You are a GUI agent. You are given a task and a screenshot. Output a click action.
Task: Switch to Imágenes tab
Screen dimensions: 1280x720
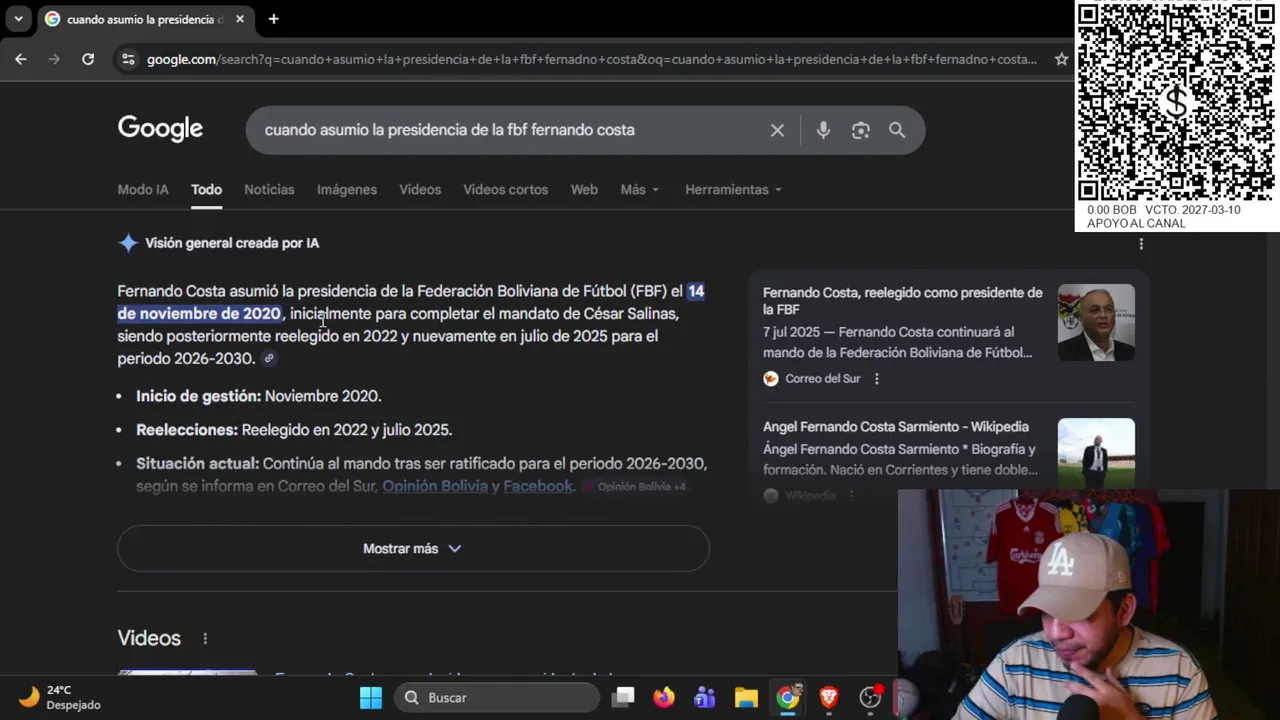(347, 190)
